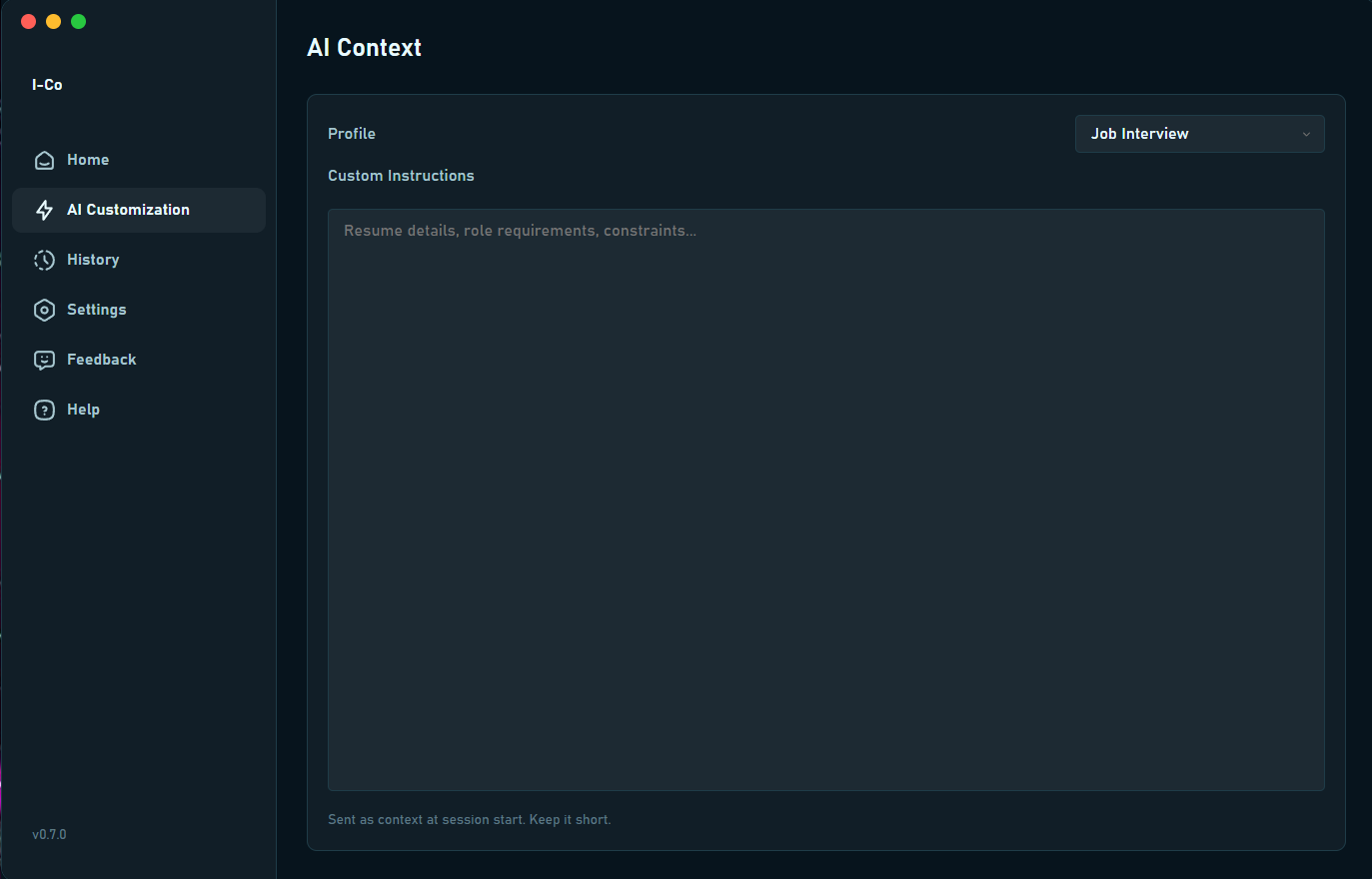Click the AI Customization lightning bolt icon
Screen dimensions: 1372x879
(44, 210)
